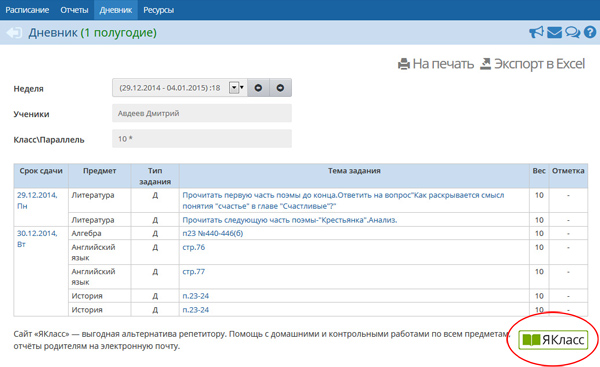
Task: Open the help question mark icon
Action: [590, 32]
